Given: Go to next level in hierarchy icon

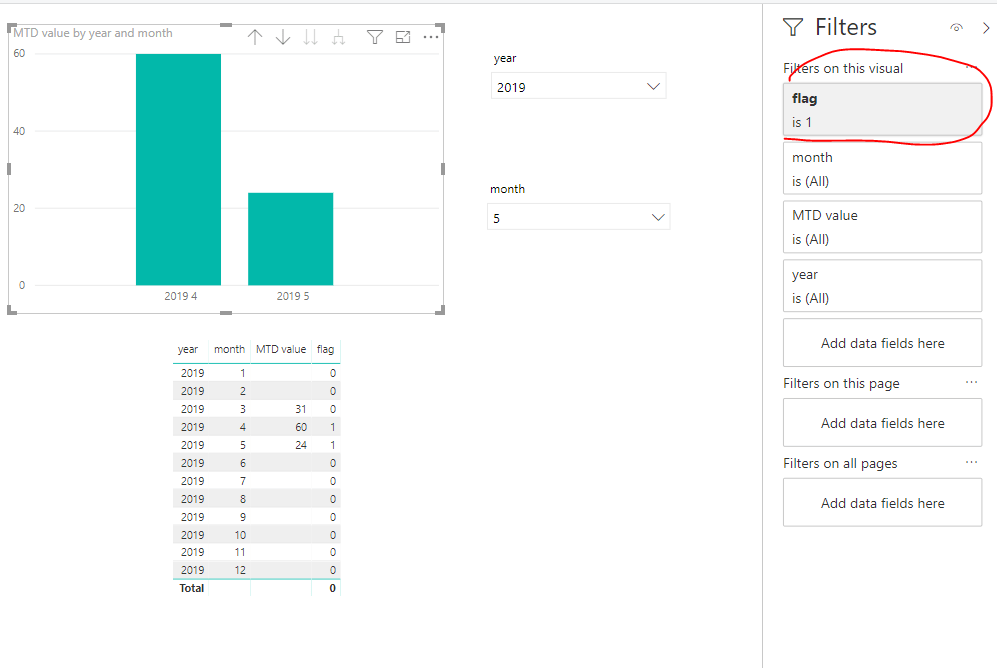Looking at the screenshot, I should (x=310, y=37).
